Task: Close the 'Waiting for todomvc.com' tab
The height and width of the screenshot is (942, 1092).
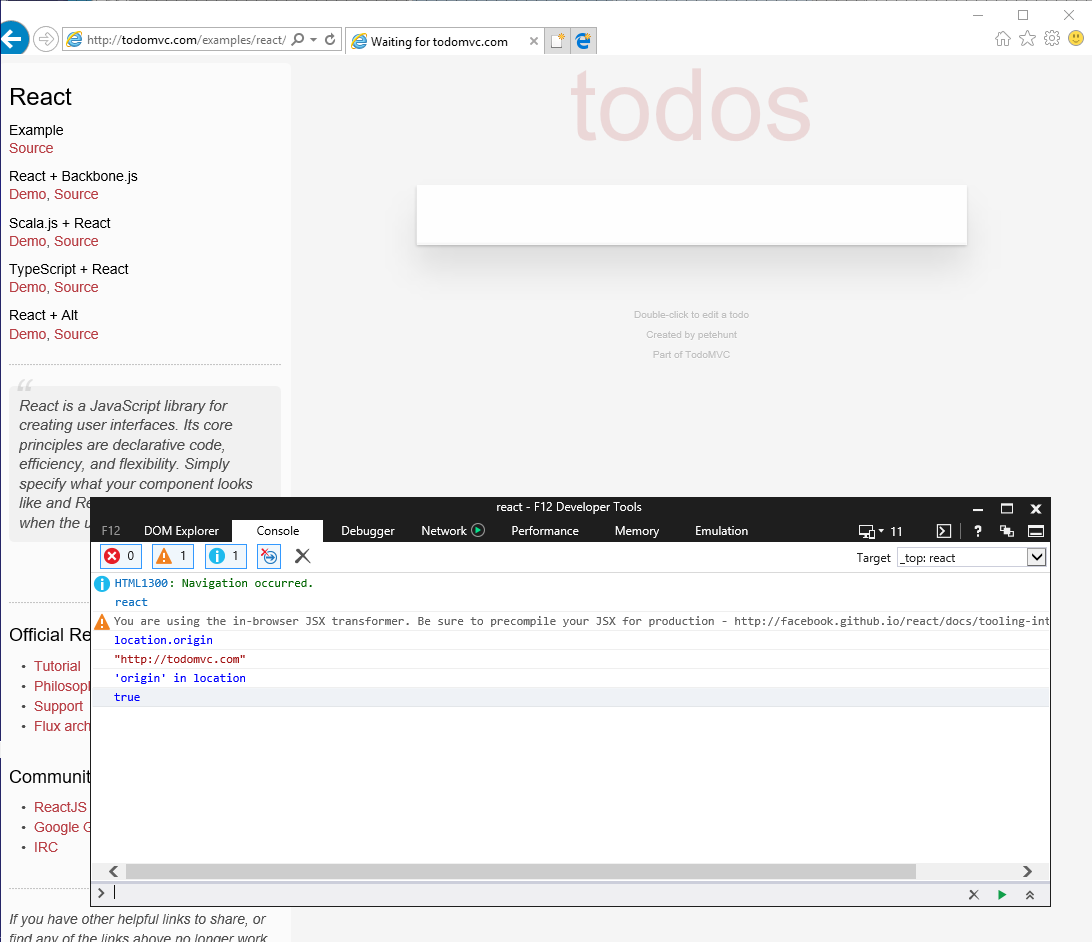Action: (533, 41)
